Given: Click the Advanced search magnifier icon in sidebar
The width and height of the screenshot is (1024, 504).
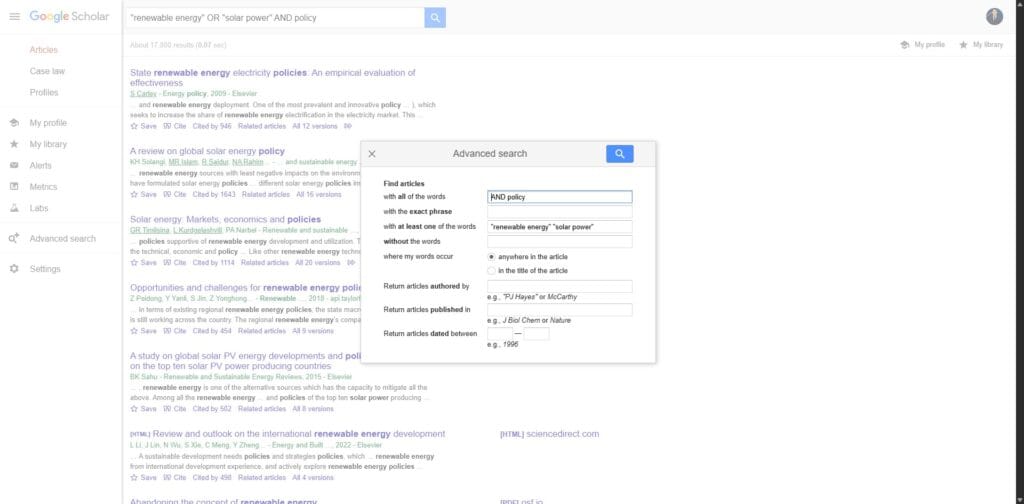Looking at the screenshot, I should (x=14, y=238).
